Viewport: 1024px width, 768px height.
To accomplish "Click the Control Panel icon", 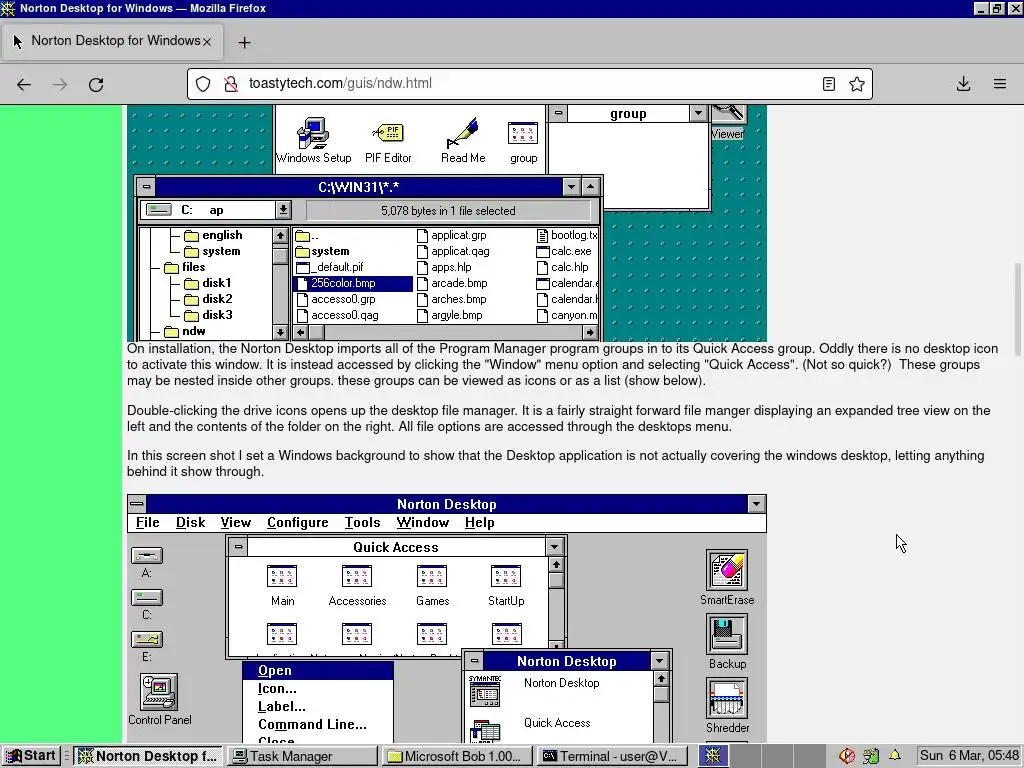I will (159, 692).
